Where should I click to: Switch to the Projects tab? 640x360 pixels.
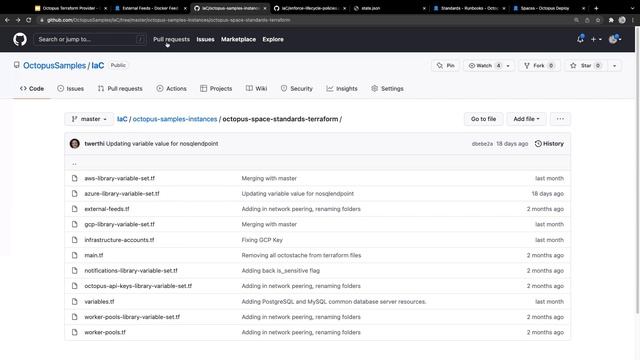[216, 88]
